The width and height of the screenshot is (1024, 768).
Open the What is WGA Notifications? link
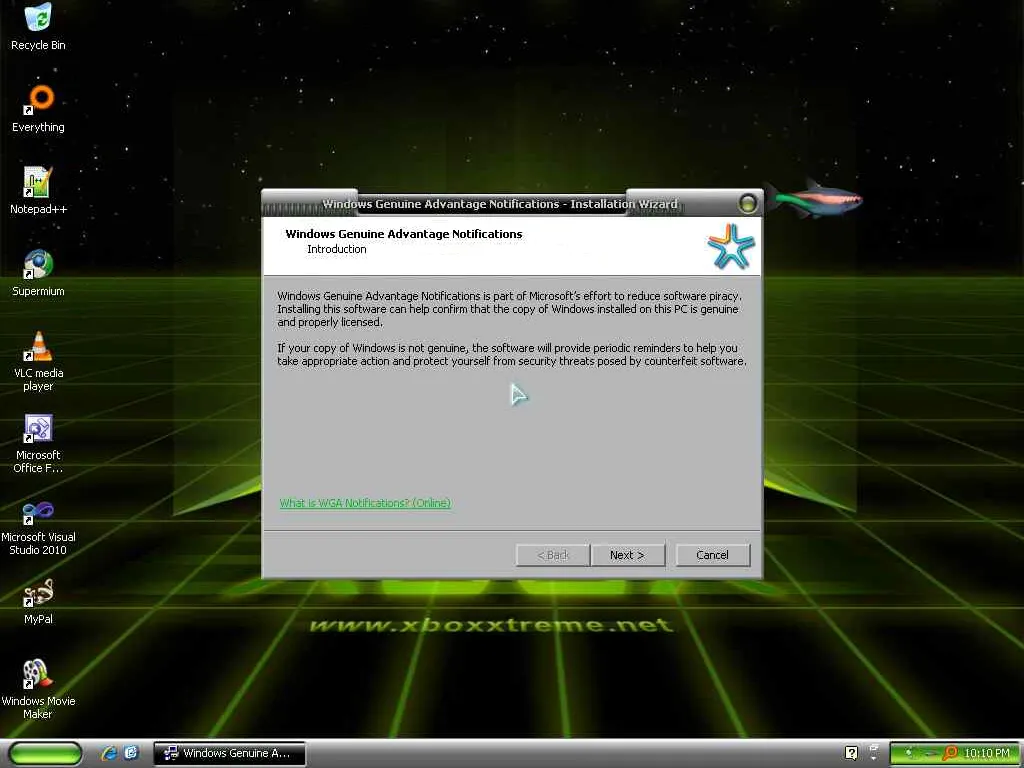[365, 503]
